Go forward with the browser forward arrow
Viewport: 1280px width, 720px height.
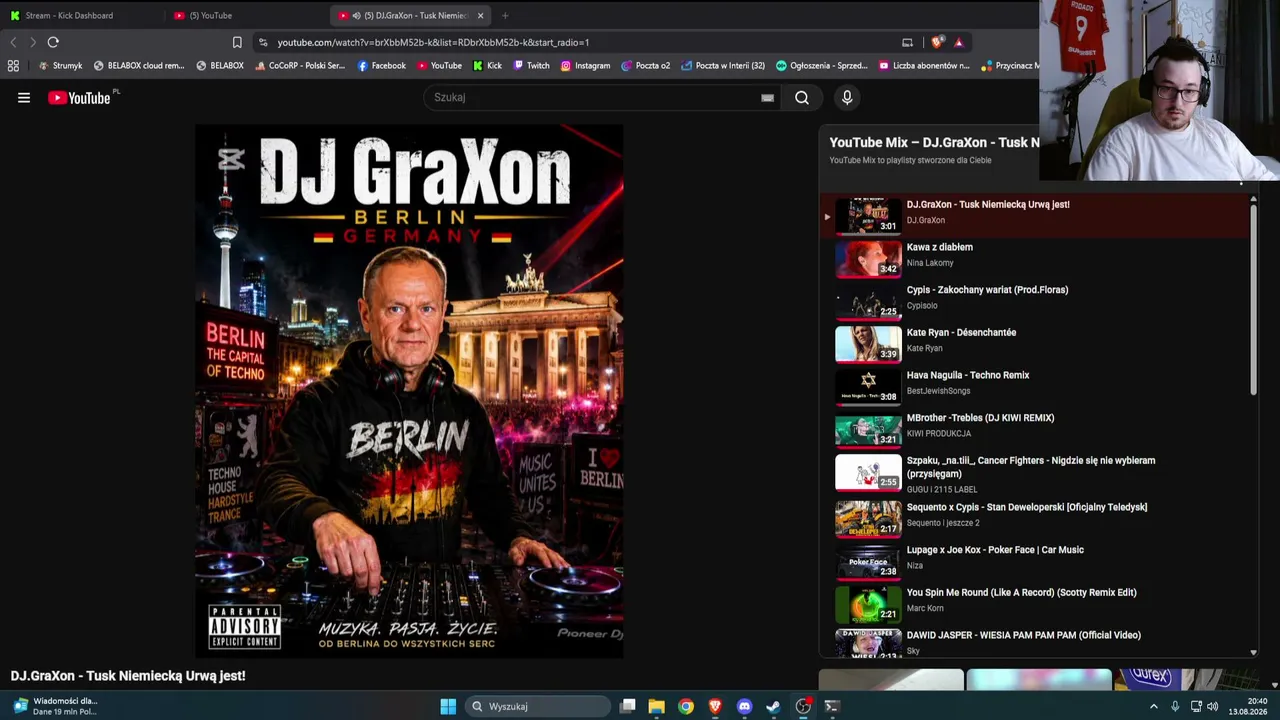33,42
